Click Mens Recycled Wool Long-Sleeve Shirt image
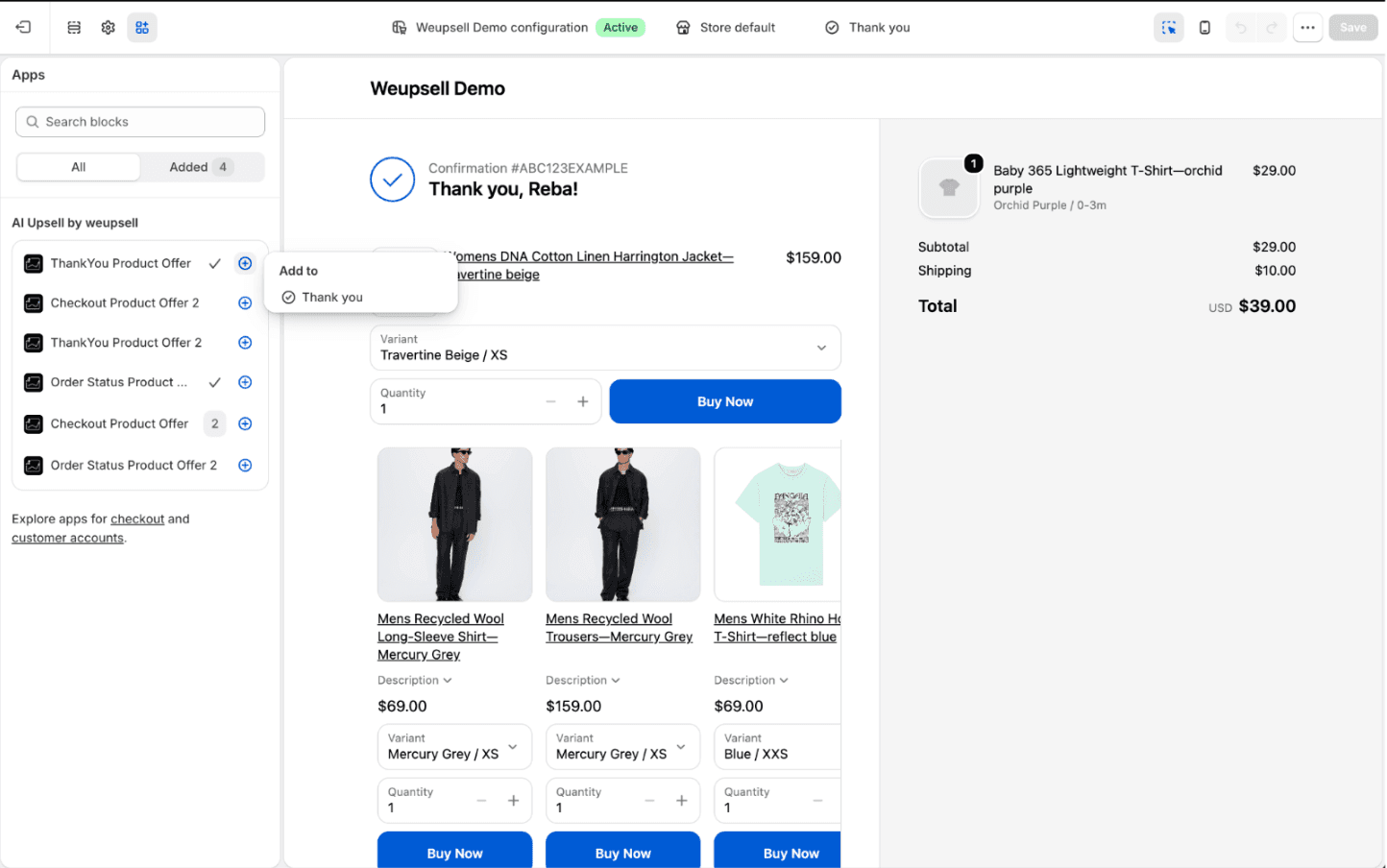The width and height of the screenshot is (1387, 868). (454, 524)
